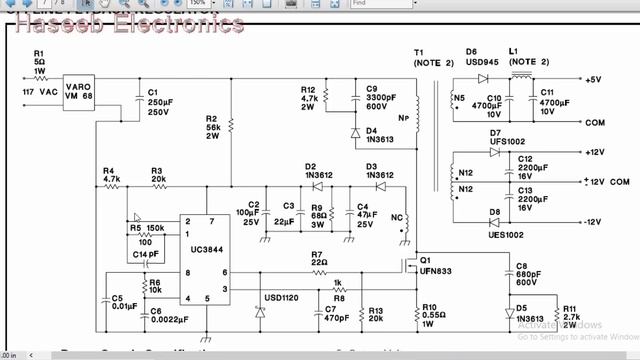Click the scroll-left arrow at bottom
The image size is (640, 360).
pos(31,356)
